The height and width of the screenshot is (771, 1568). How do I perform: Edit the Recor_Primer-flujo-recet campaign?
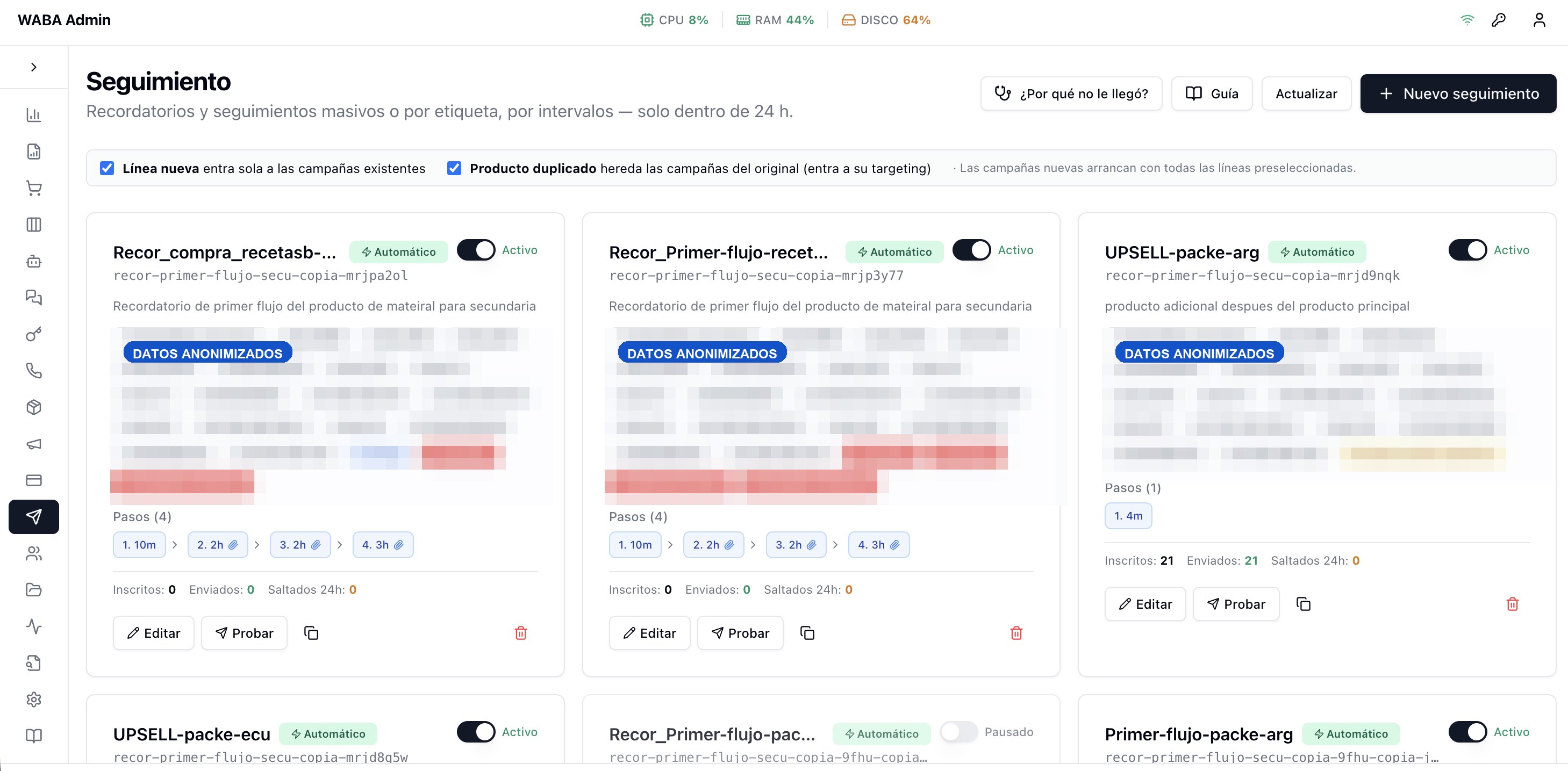(649, 633)
